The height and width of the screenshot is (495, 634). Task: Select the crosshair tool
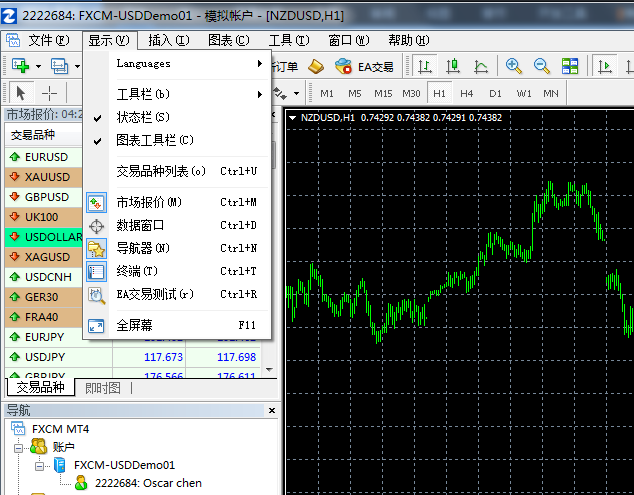pyautogui.click(x=49, y=93)
